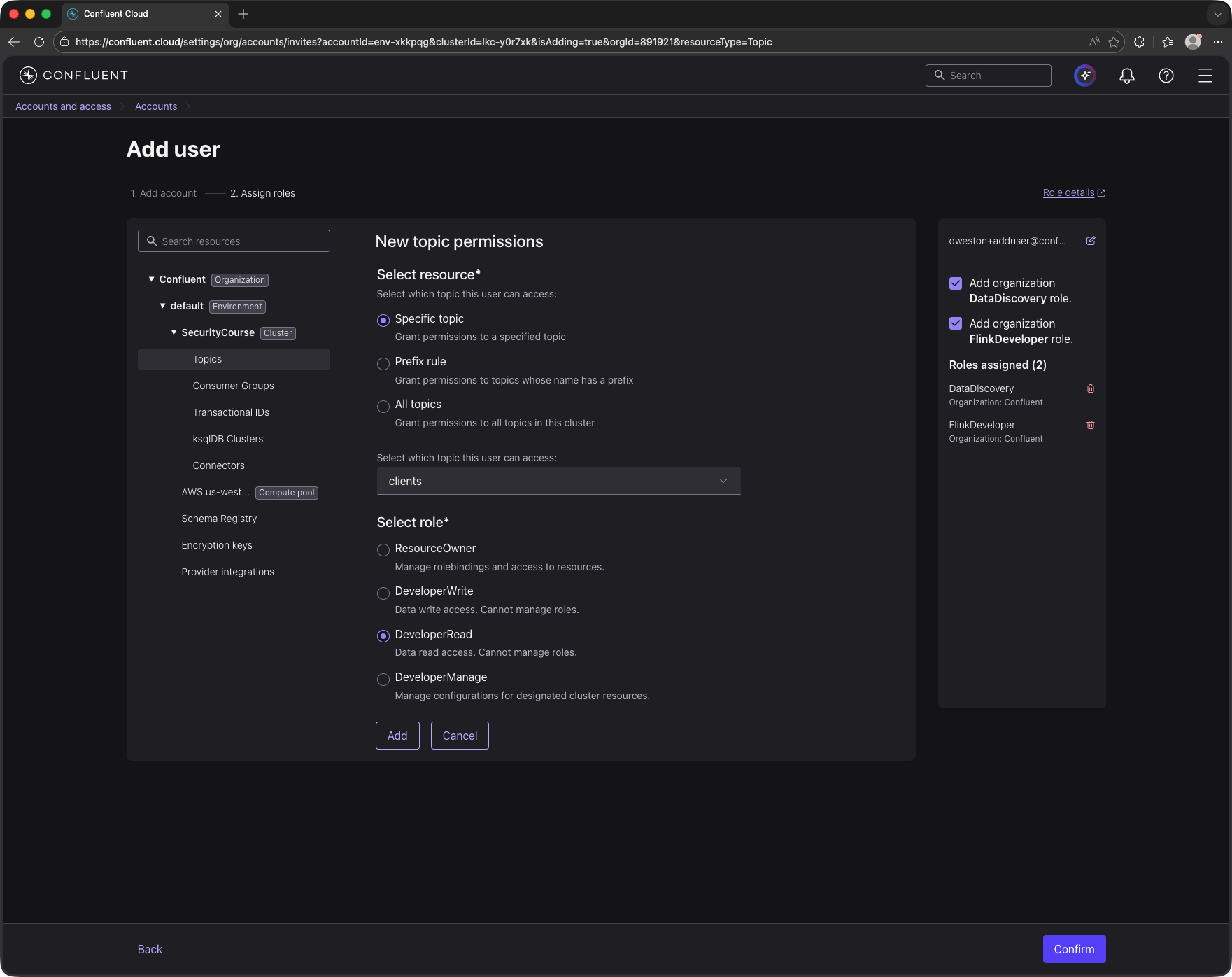The width and height of the screenshot is (1232, 977).
Task: Collapse the Confluent organization node
Action: 152,279
